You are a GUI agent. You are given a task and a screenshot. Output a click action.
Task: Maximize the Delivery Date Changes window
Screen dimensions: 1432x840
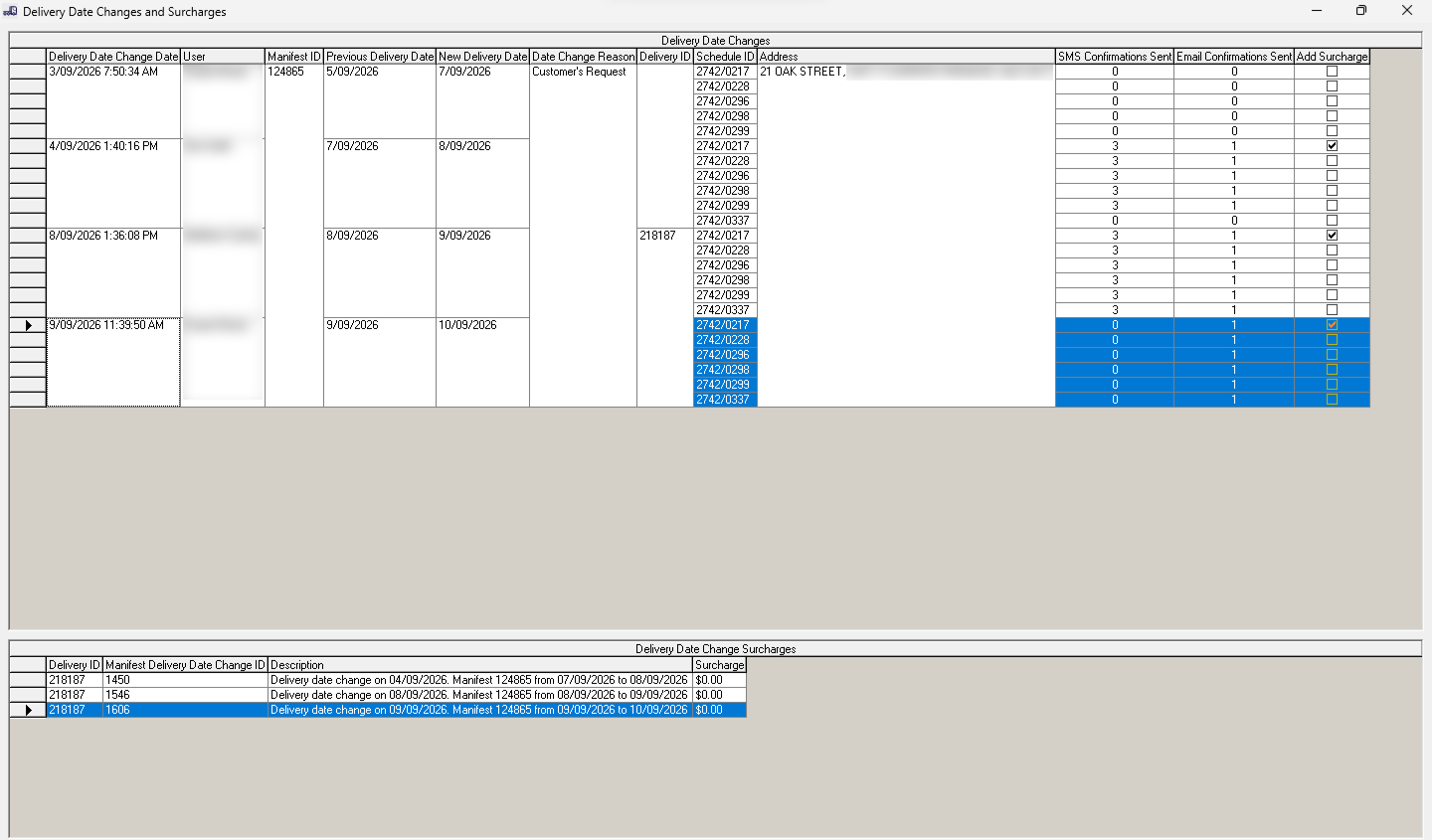(1361, 11)
